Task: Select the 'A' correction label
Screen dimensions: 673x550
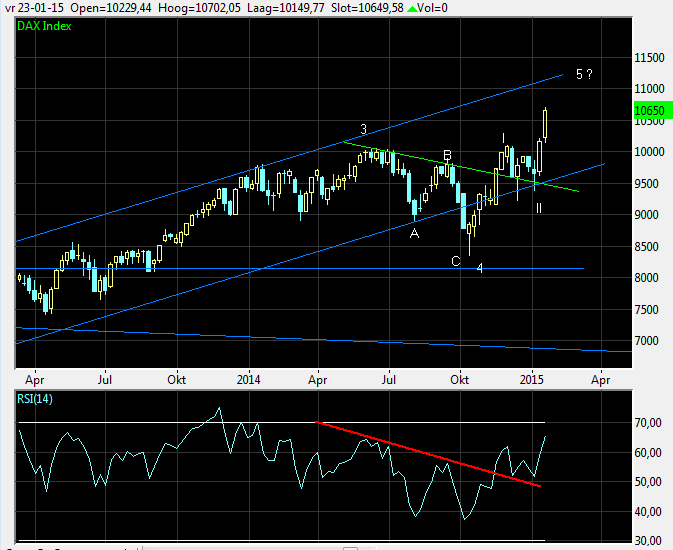Action: (414, 233)
